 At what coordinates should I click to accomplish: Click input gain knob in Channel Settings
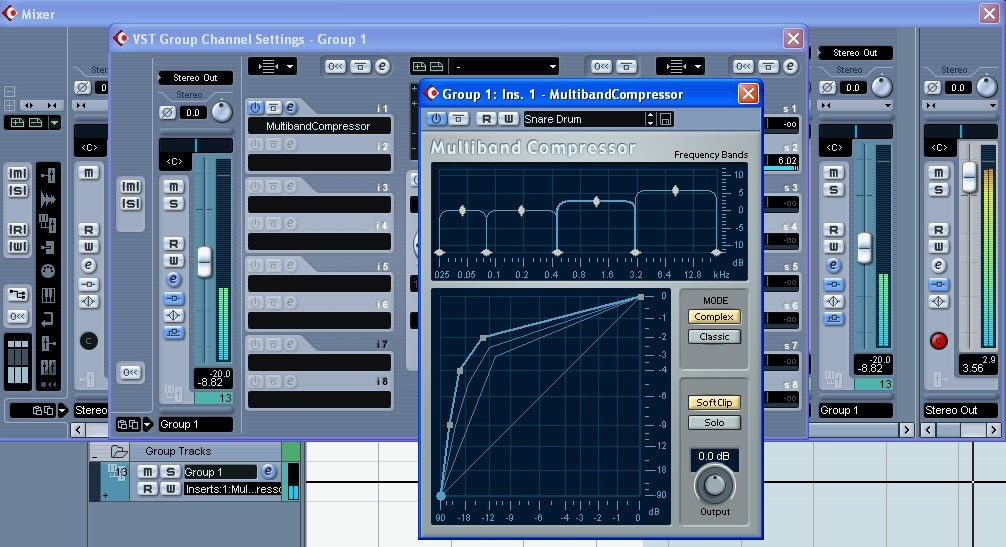pyautogui.click(x=221, y=112)
